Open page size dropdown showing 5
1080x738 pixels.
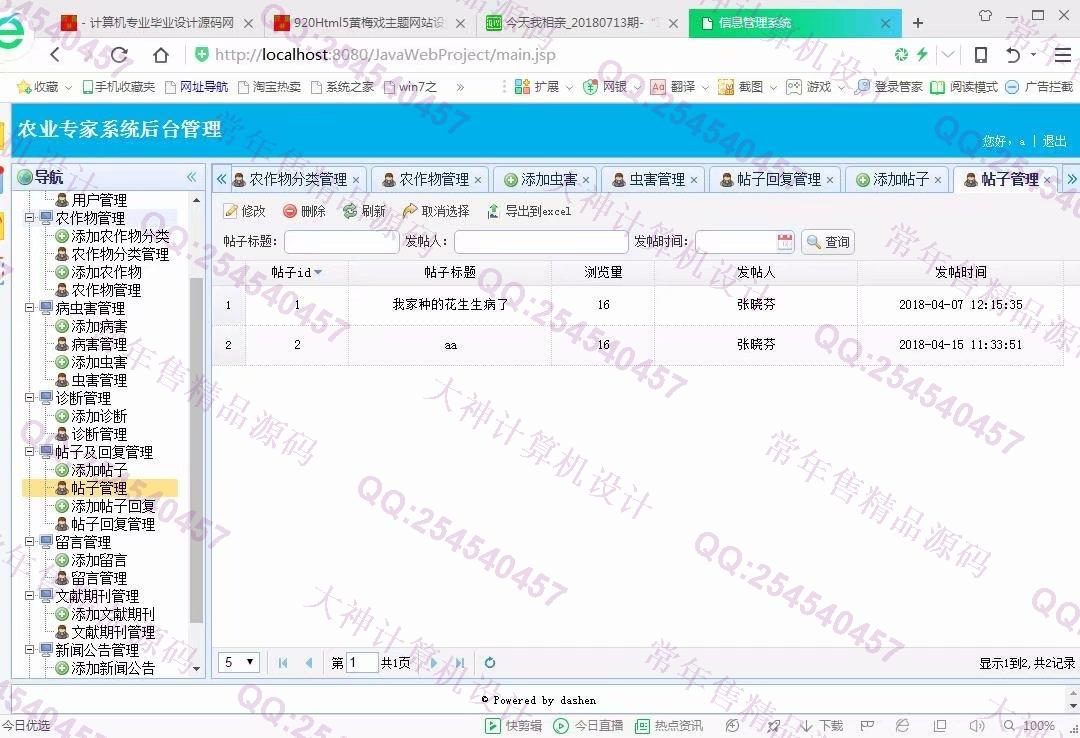click(x=239, y=662)
